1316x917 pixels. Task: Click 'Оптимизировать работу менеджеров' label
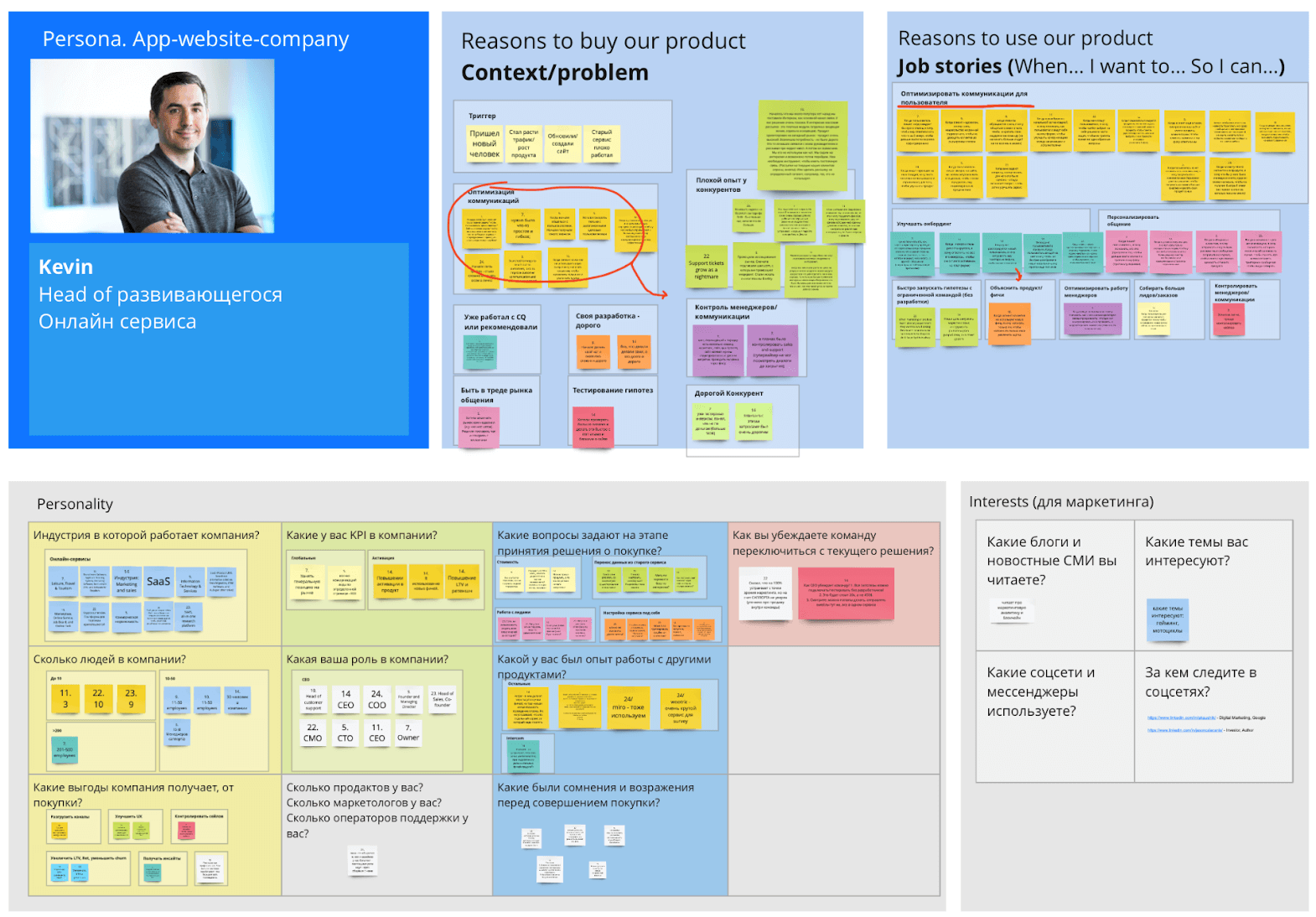point(1096,291)
